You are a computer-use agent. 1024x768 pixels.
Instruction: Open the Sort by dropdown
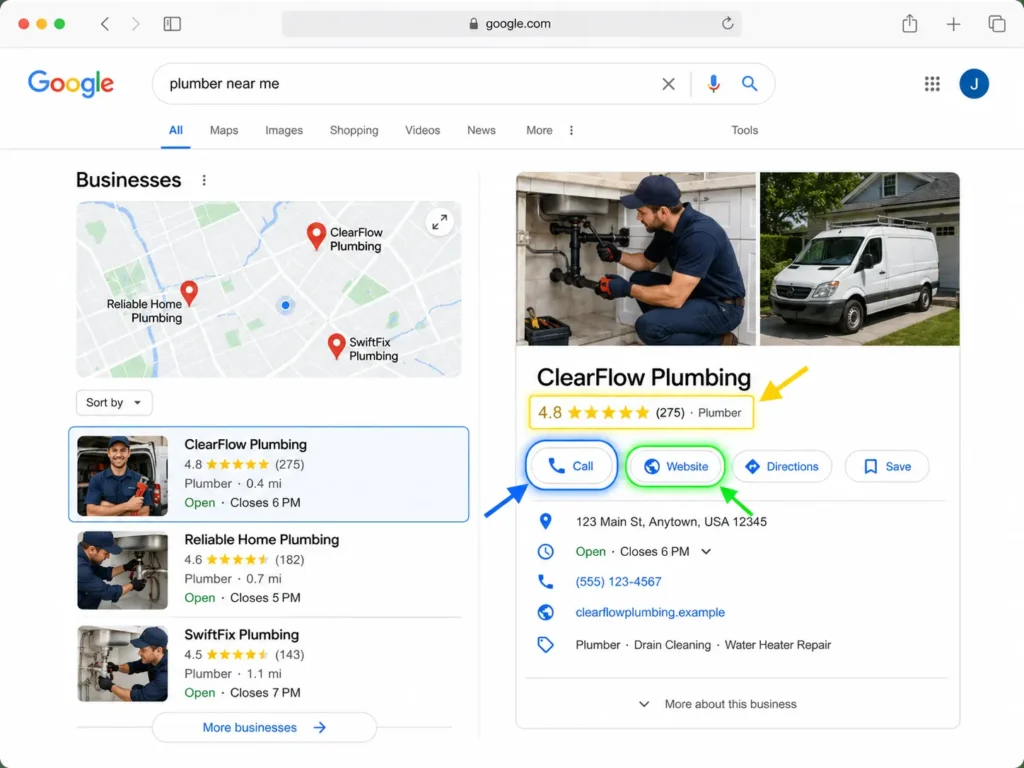pyautogui.click(x=114, y=402)
